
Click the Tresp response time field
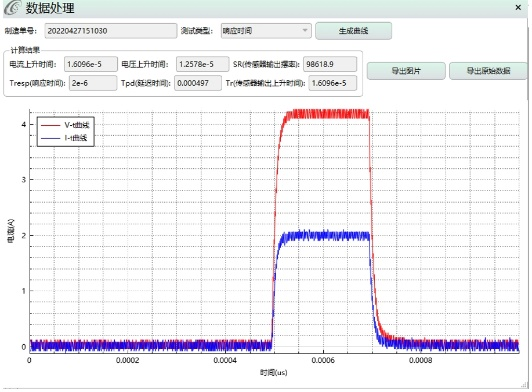93,83
